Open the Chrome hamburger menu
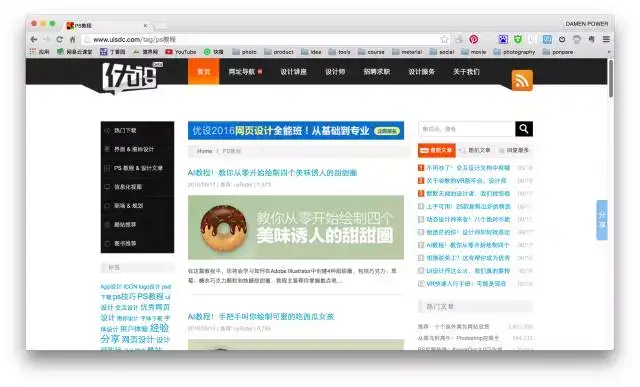Image resolution: width=640 pixels, height=387 pixels. [x=606, y=39]
